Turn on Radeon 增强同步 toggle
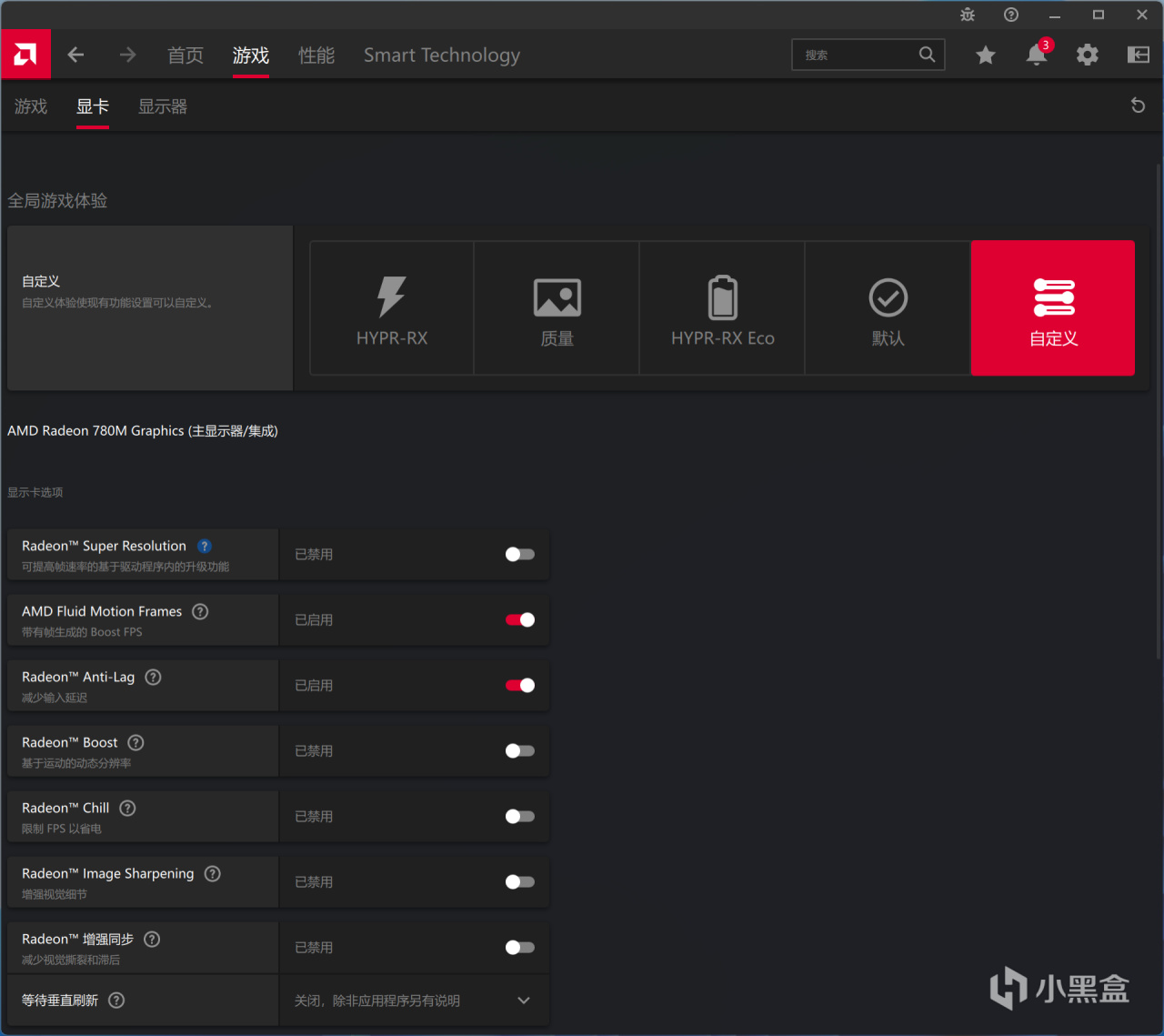The width and height of the screenshot is (1164, 1036). 520,948
